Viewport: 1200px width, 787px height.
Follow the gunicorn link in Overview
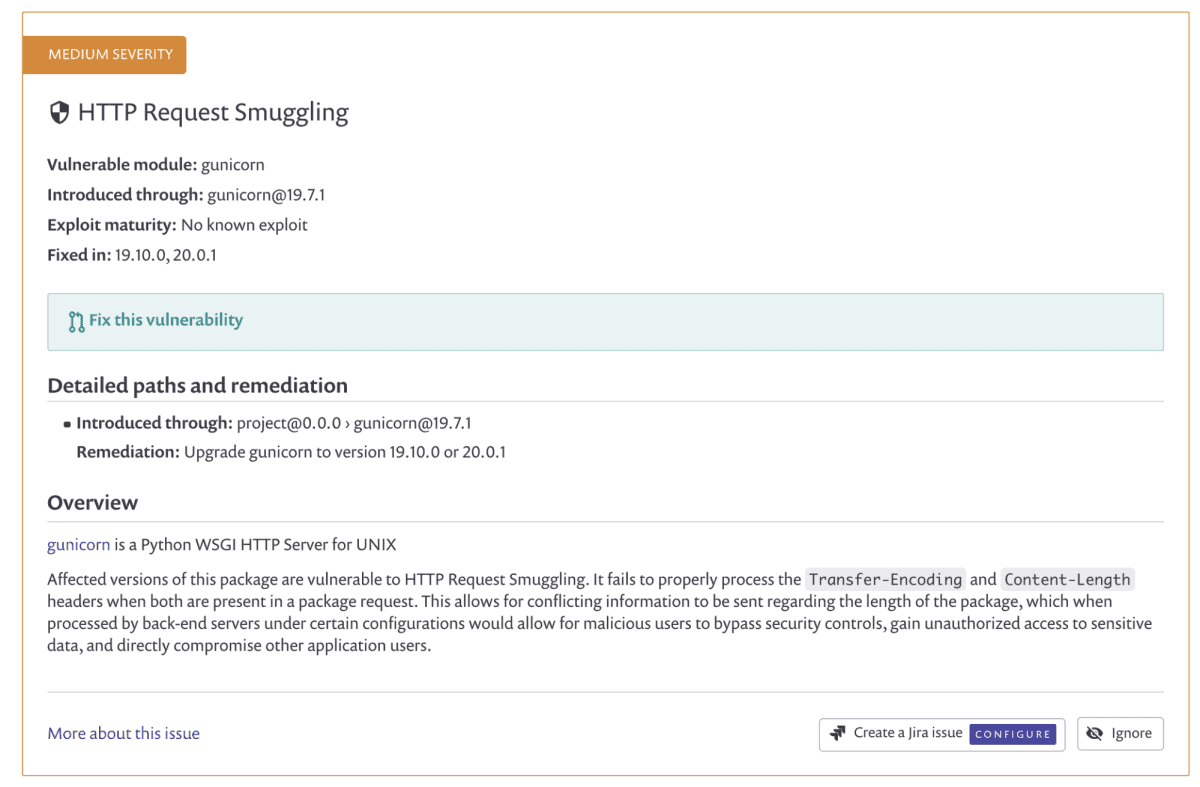(x=78, y=545)
